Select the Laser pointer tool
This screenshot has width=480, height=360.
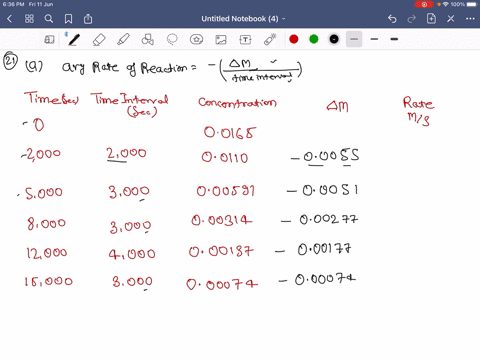[270, 39]
